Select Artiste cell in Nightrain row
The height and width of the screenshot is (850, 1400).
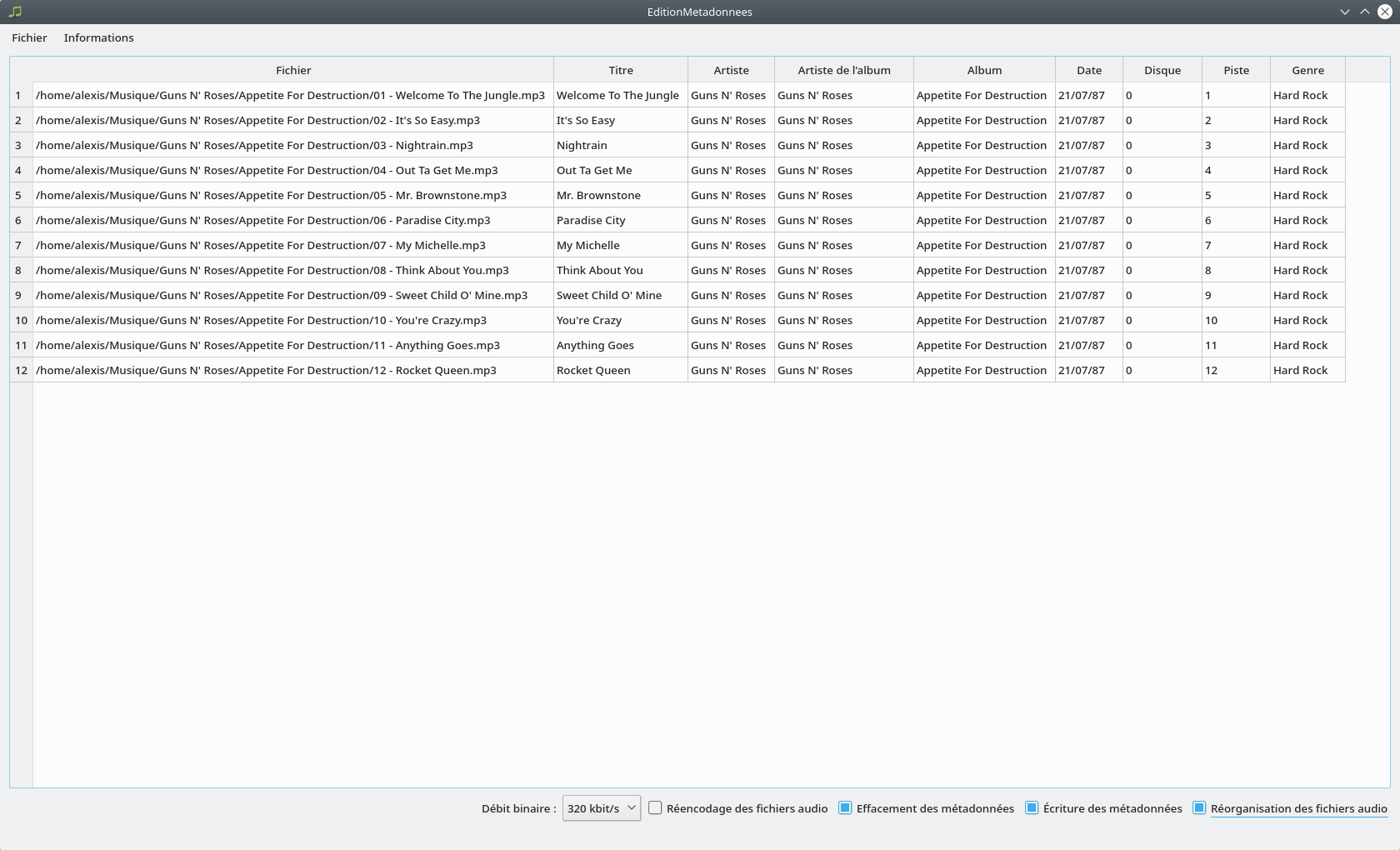click(x=731, y=145)
